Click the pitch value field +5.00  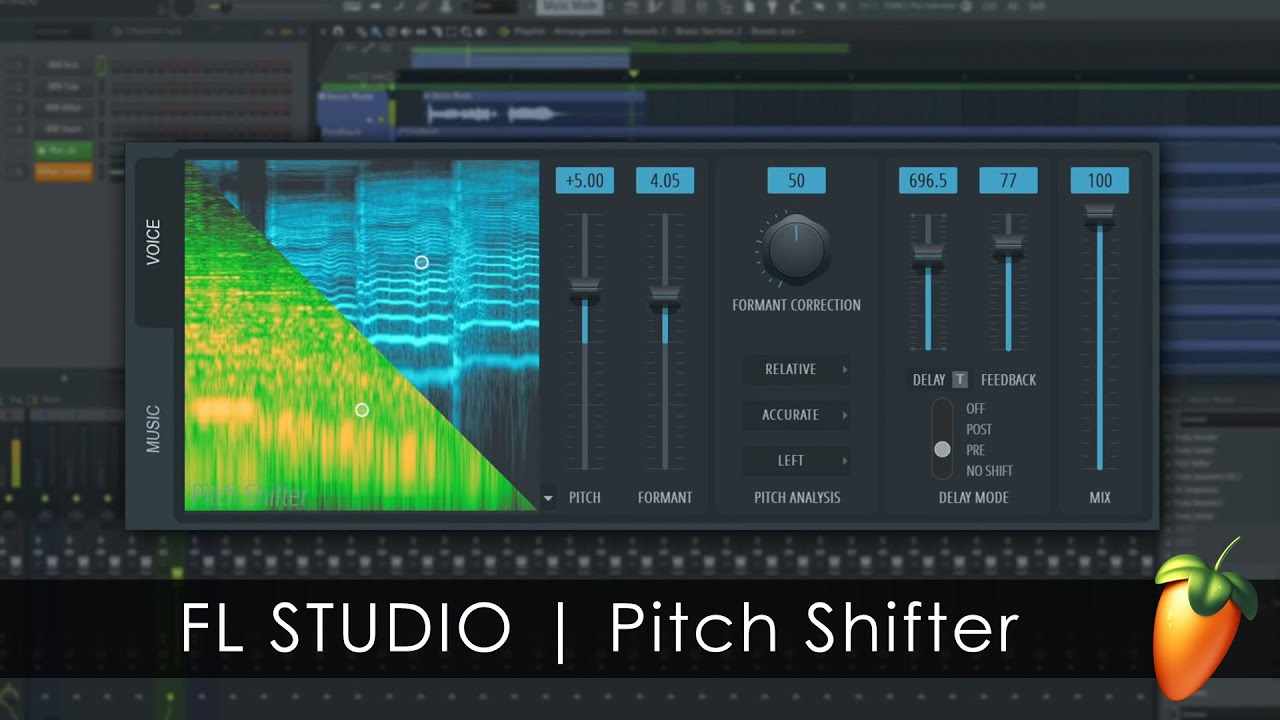click(x=585, y=181)
